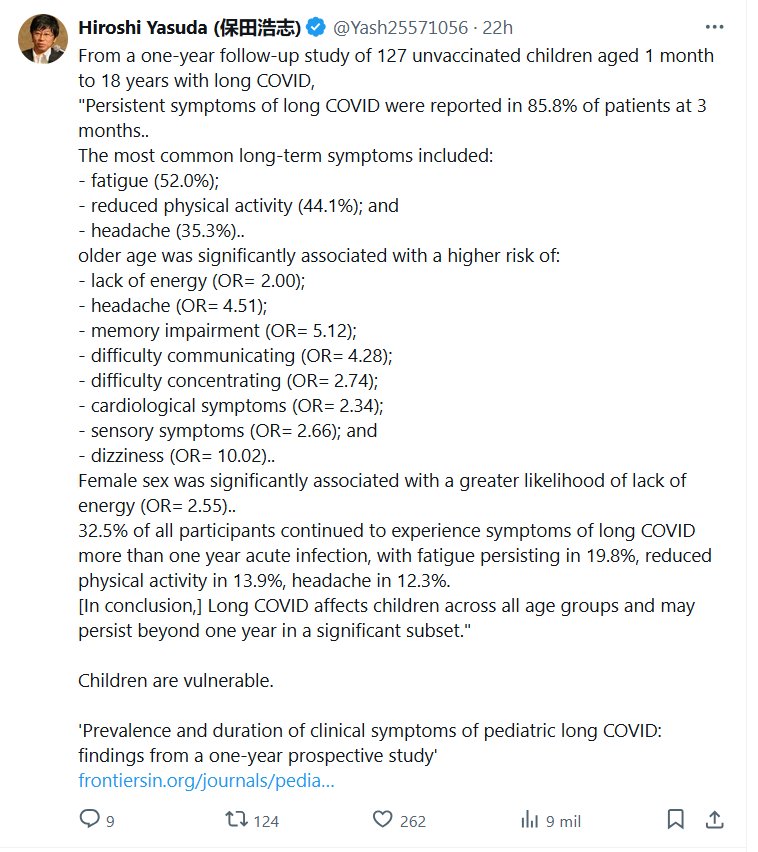Open the three-dot More options menu

click(x=714, y=26)
